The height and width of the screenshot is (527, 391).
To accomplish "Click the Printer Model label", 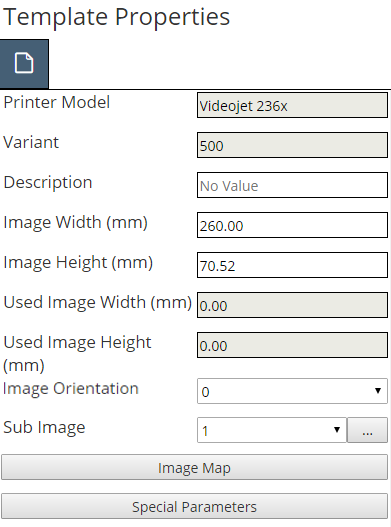I will (56, 102).
